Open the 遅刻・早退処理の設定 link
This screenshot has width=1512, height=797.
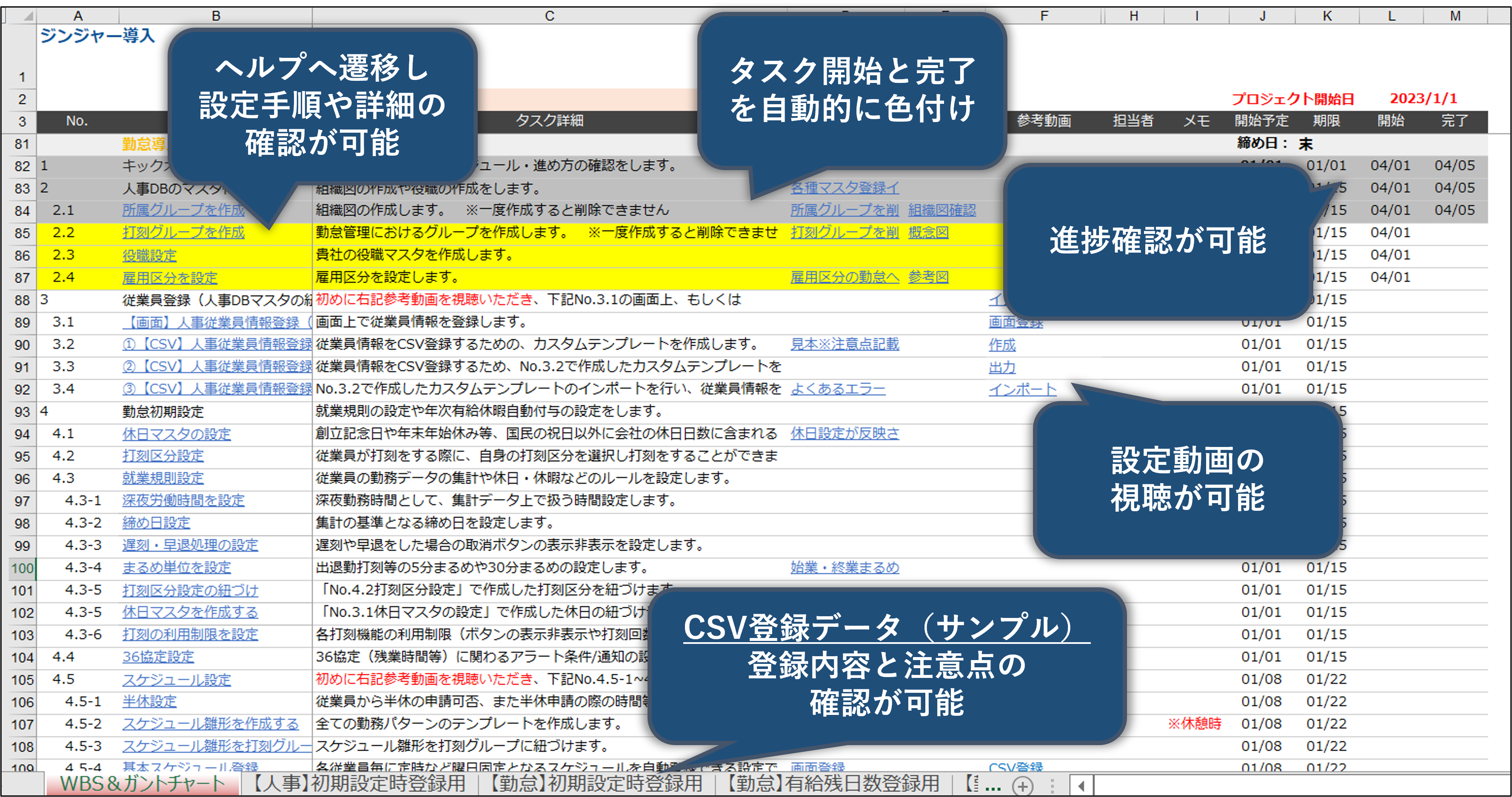[x=190, y=545]
